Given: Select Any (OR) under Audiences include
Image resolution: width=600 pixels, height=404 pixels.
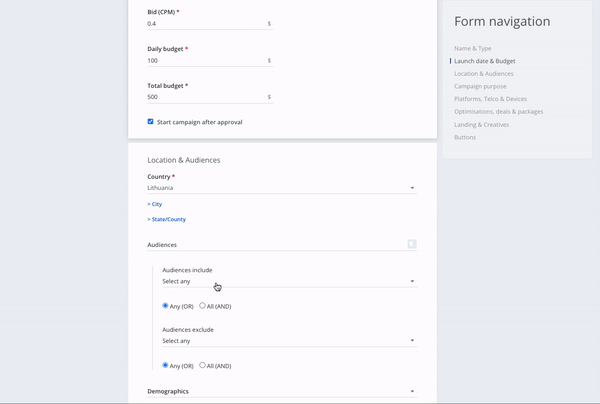Looking at the screenshot, I should tap(165, 306).
